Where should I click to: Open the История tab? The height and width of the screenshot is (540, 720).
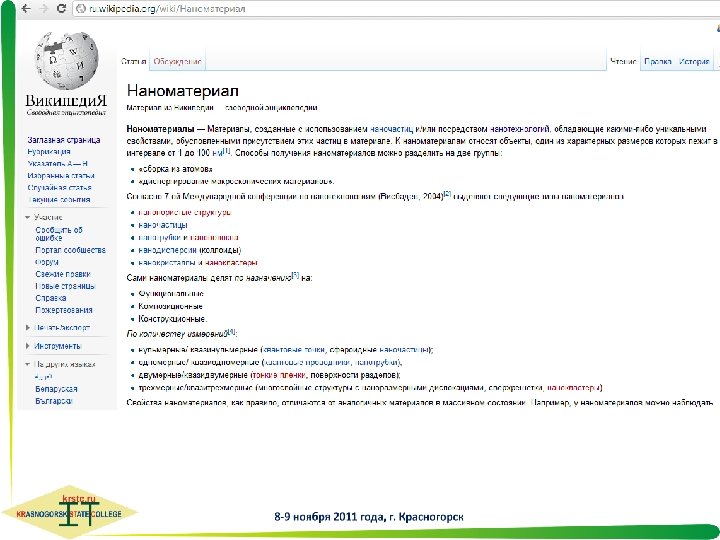coord(694,62)
